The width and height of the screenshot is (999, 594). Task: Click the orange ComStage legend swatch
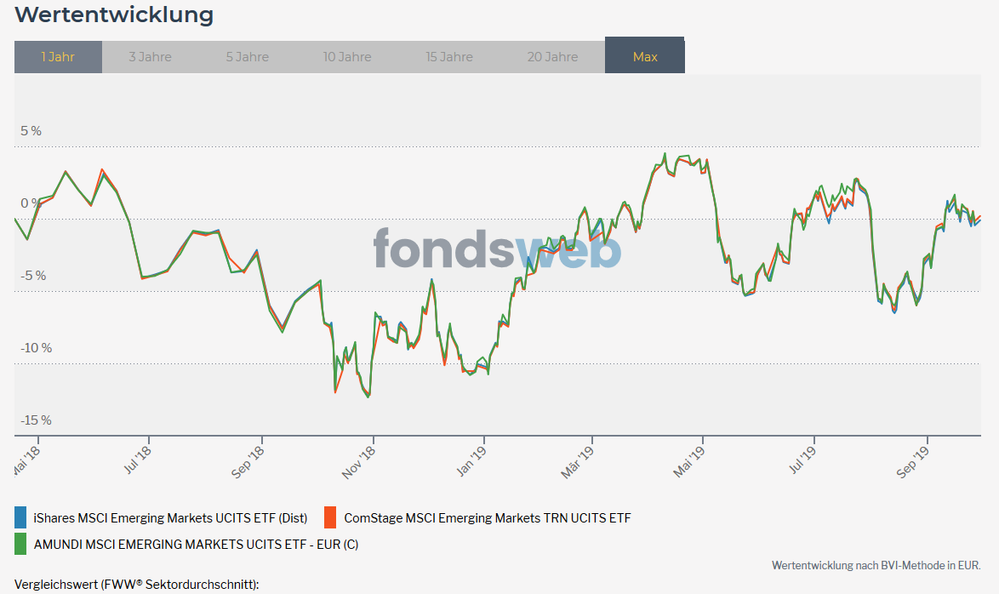coord(330,518)
